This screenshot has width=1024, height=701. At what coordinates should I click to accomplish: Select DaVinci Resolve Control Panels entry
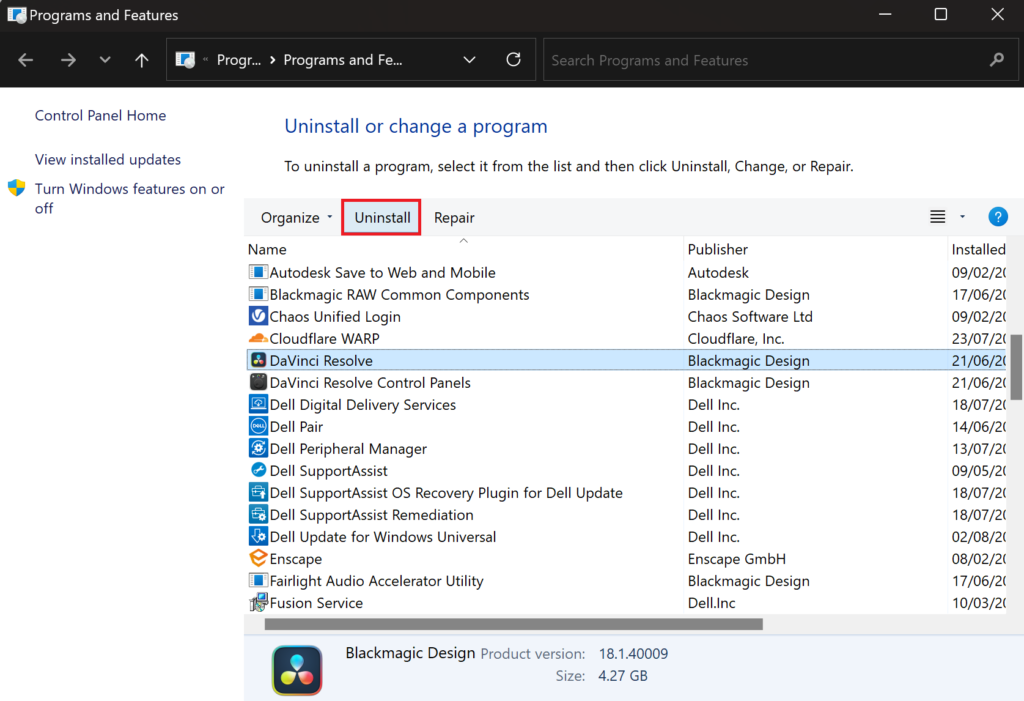pos(370,383)
